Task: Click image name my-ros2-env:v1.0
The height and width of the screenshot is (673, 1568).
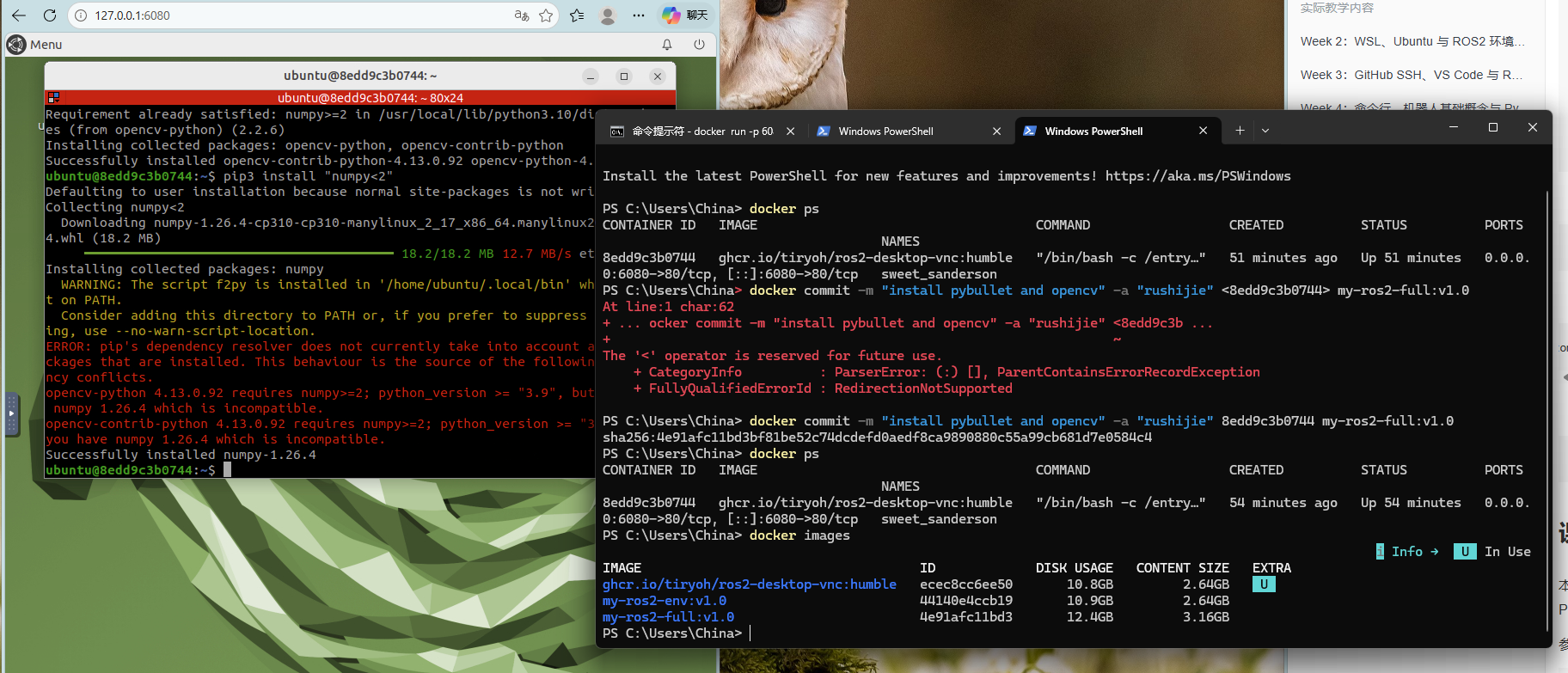Action: point(665,601)
